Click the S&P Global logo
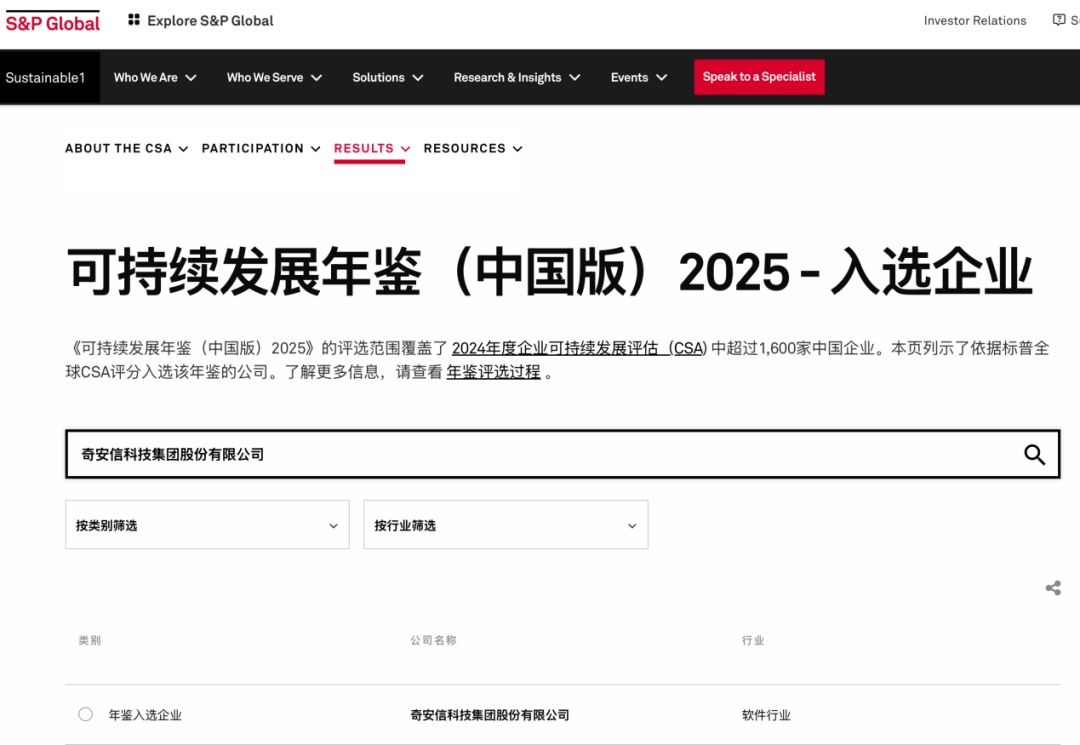This screenshot has height=745, width=1080. (x=52, y=20)
